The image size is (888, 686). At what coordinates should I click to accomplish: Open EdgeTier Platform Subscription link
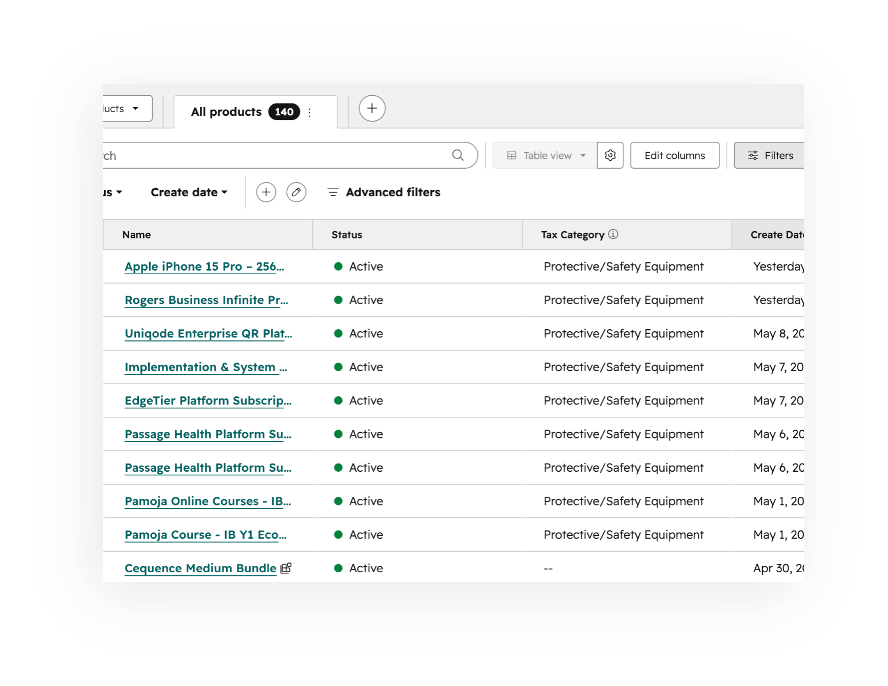click(208, 400)
